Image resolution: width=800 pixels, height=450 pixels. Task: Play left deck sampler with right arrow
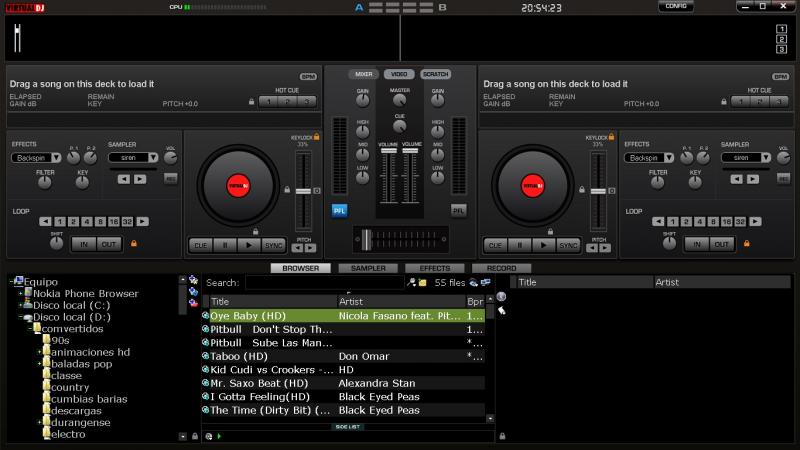pos(140,179)
